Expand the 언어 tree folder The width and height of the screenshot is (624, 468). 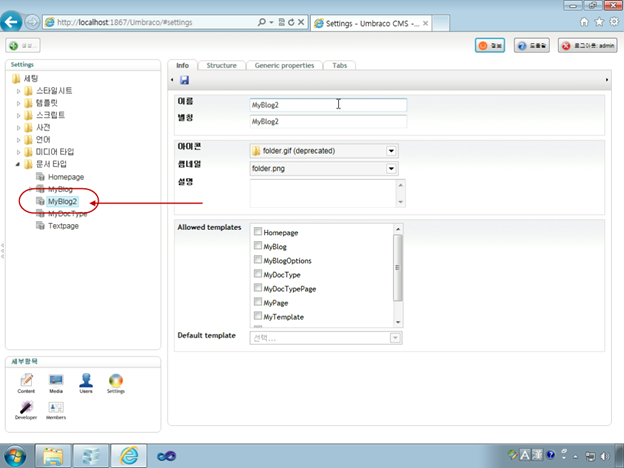click(18, 140)
